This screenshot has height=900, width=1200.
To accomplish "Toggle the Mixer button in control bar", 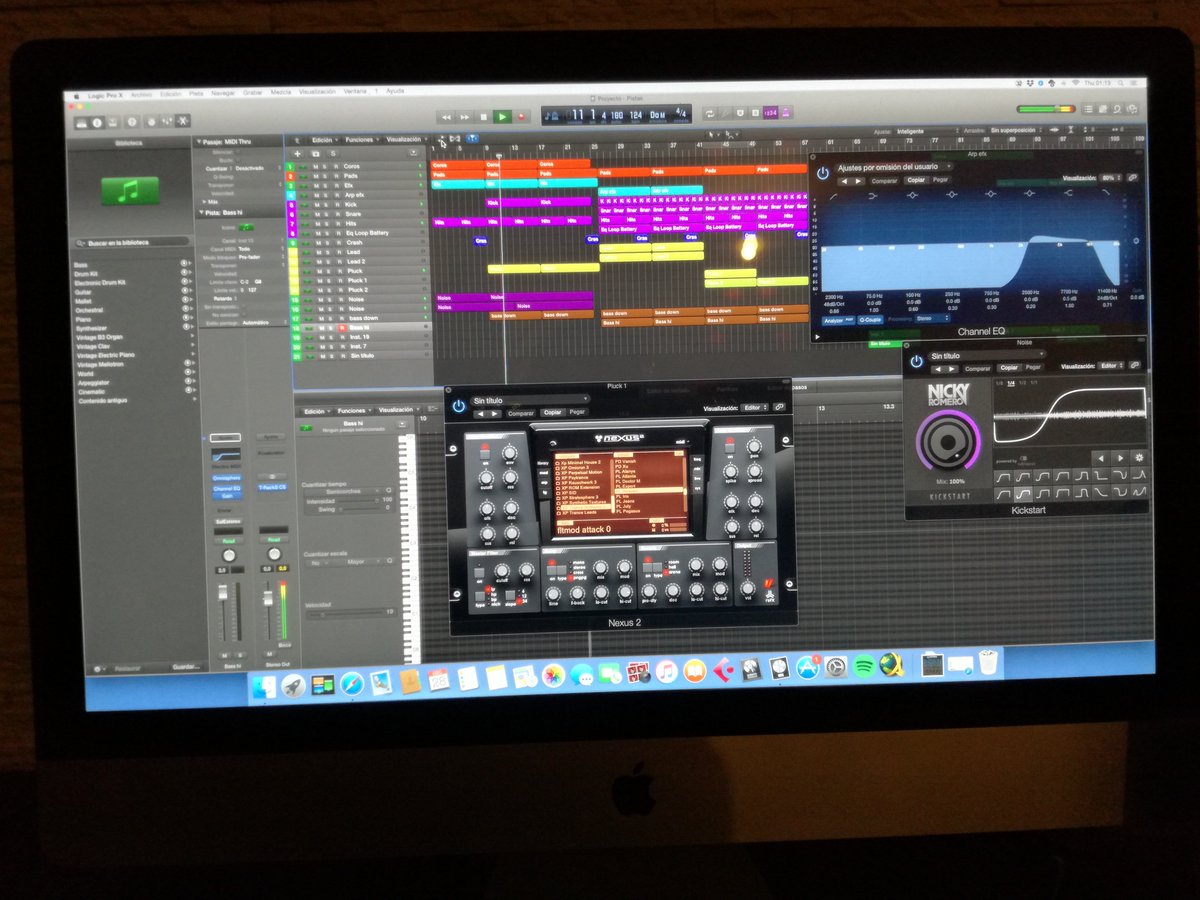I will (166, 121).
